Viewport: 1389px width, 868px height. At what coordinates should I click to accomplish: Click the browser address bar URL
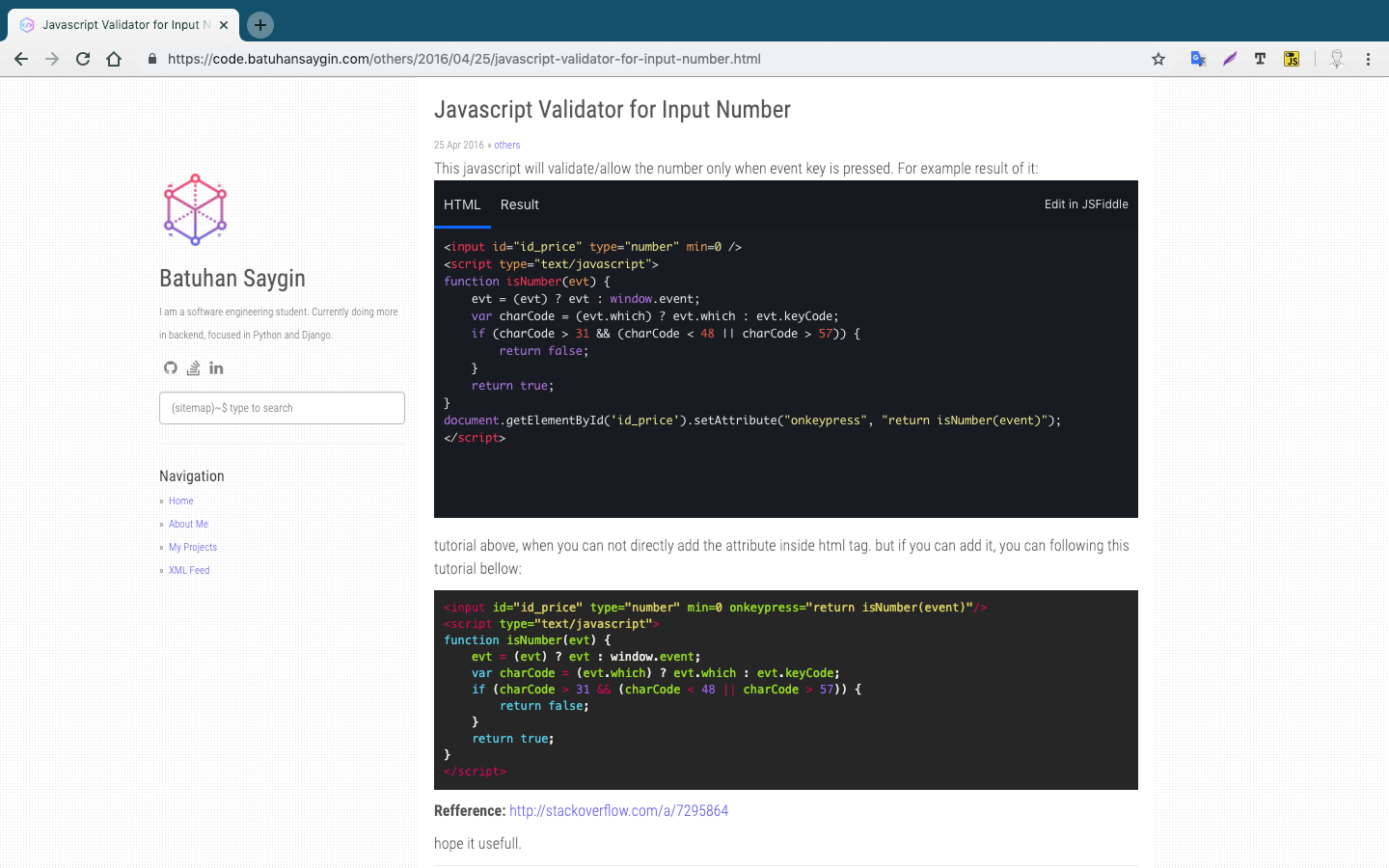point(464,59)
